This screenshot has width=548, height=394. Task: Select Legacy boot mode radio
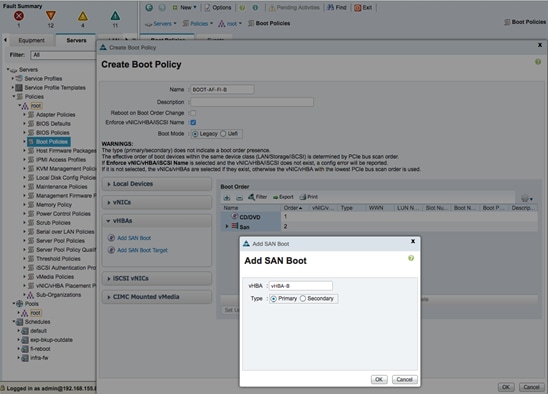pyautogui.click(x=195, y=134)
